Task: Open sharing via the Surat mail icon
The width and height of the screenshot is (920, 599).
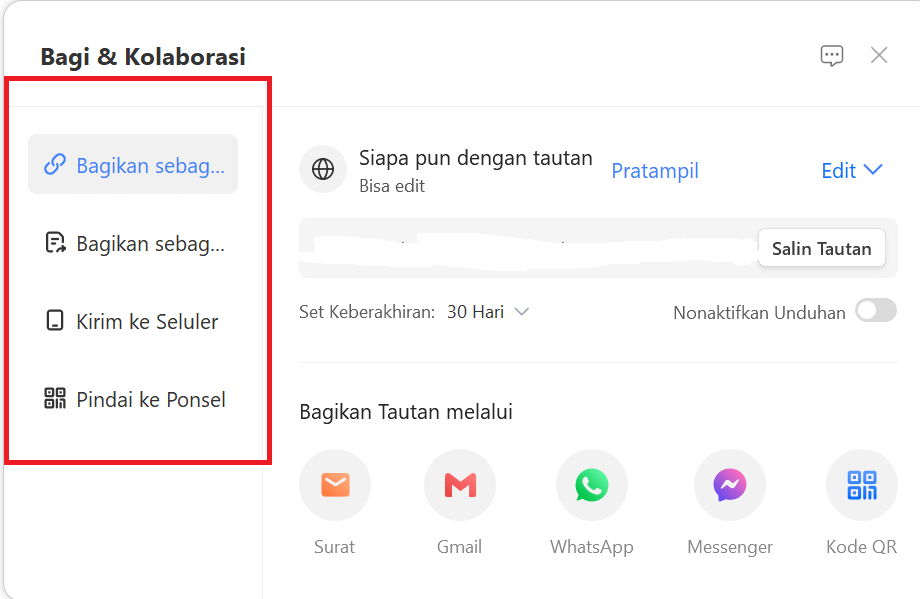Action: point(334,484)
